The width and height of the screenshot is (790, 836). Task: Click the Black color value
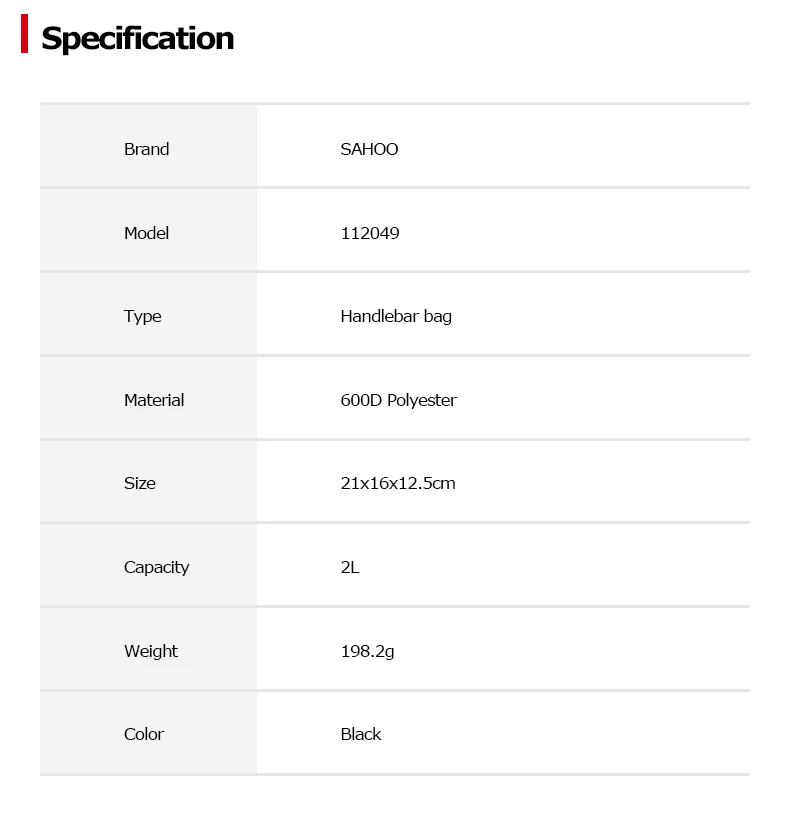pos(361,734)
